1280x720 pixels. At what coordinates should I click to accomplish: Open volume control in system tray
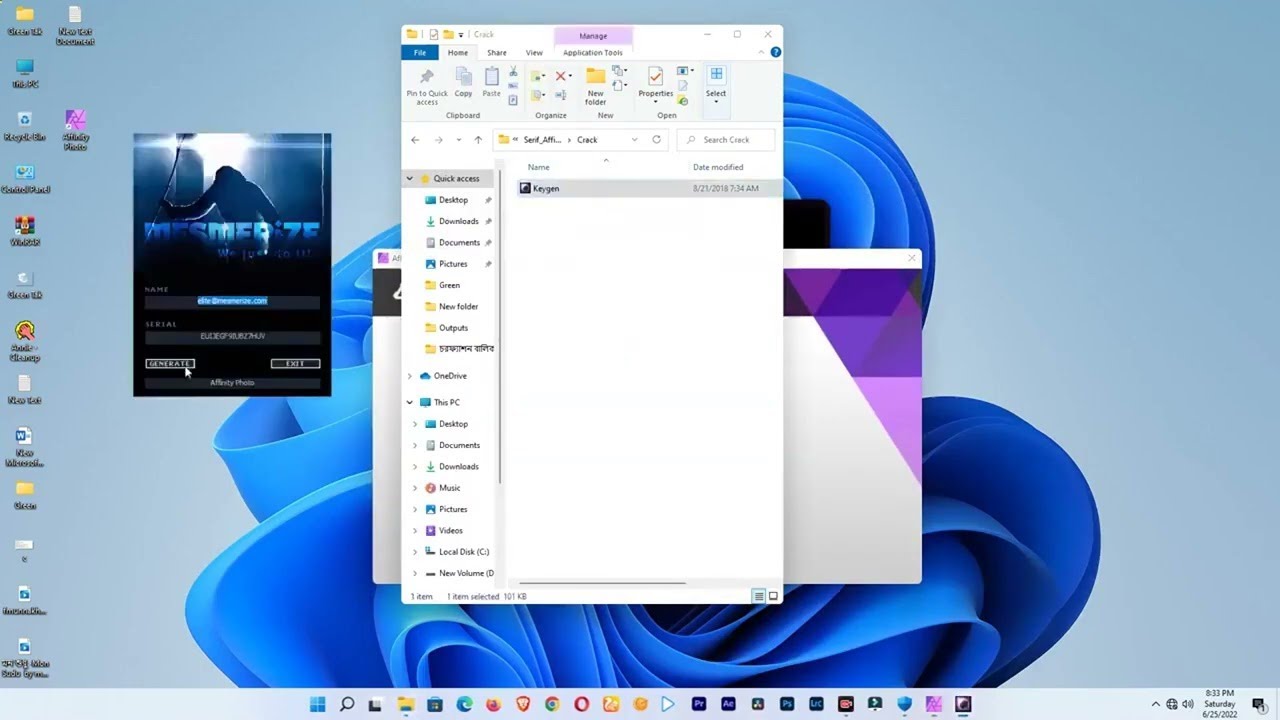point(1187,704)
